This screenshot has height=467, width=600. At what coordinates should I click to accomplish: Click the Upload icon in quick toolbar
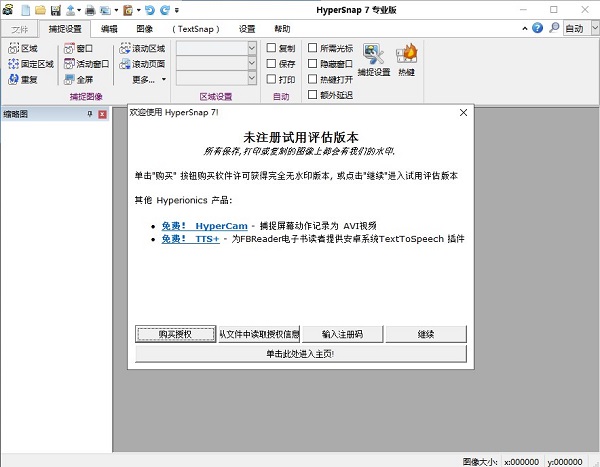pyautogui.click(x=70, y=10)
